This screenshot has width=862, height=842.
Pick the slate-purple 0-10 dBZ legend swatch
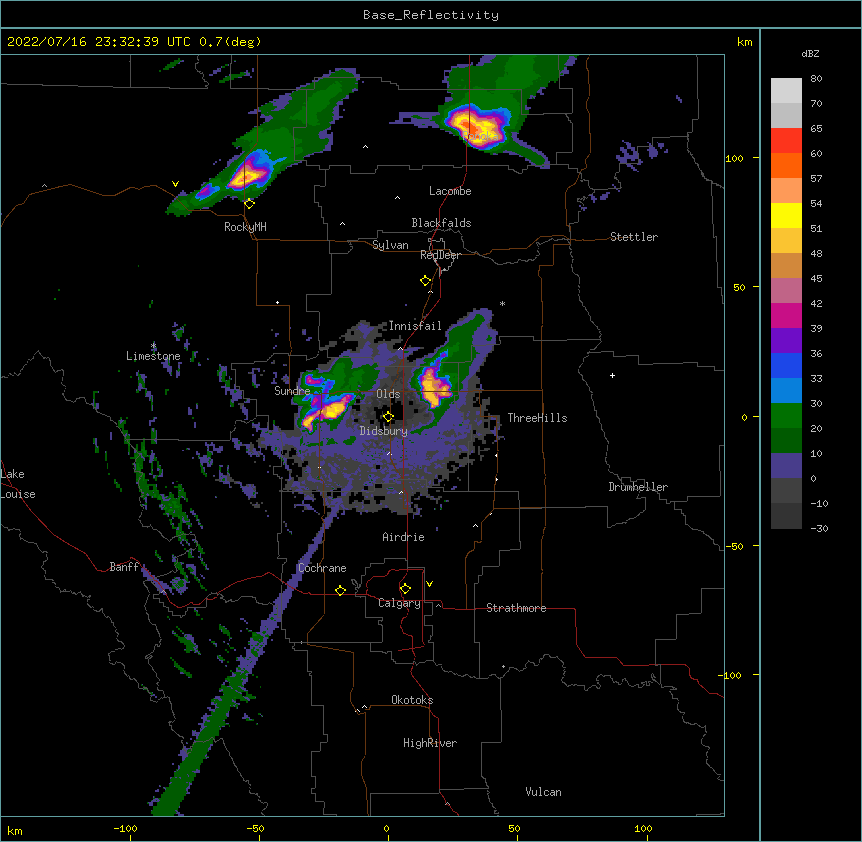[x=786, y=466]
